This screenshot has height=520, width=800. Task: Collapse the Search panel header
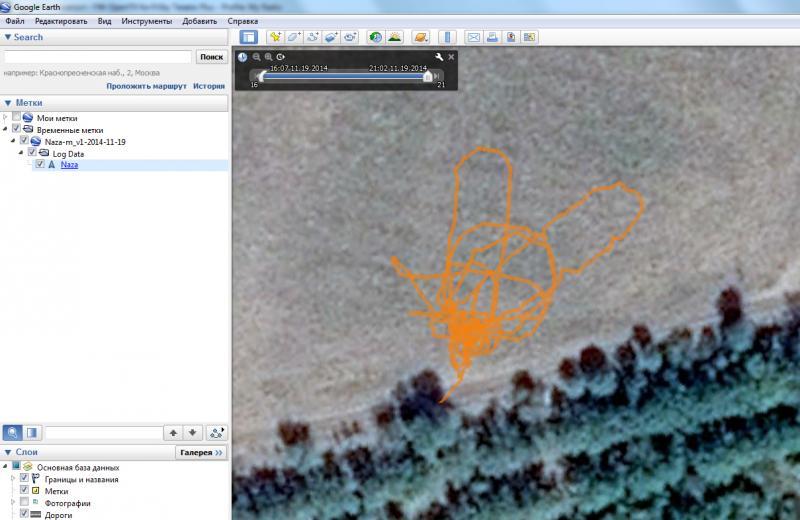coord(8,37)
